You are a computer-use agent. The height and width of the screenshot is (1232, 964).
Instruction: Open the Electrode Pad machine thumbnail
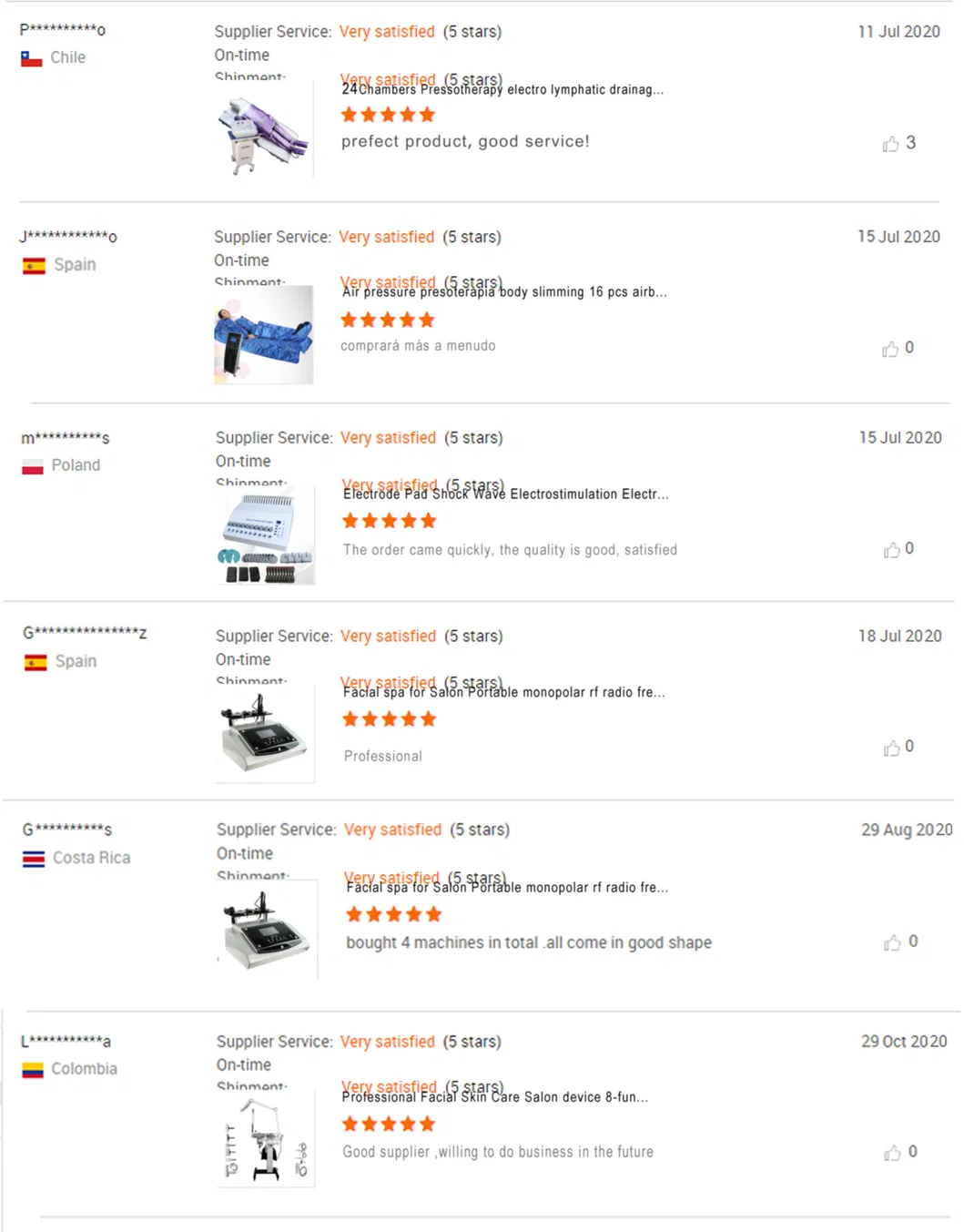click(266, 535)
